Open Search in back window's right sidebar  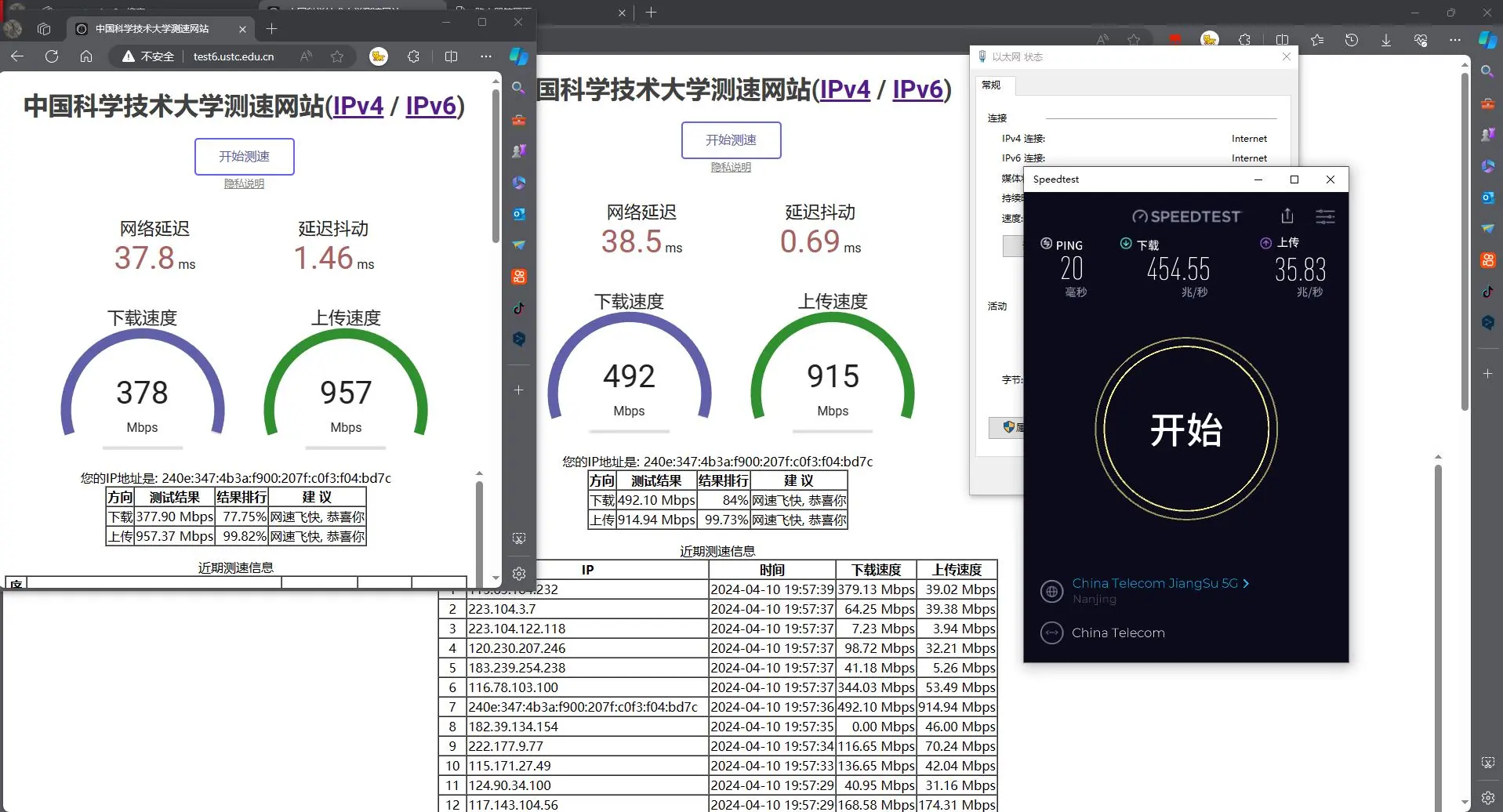(1487, 71)
